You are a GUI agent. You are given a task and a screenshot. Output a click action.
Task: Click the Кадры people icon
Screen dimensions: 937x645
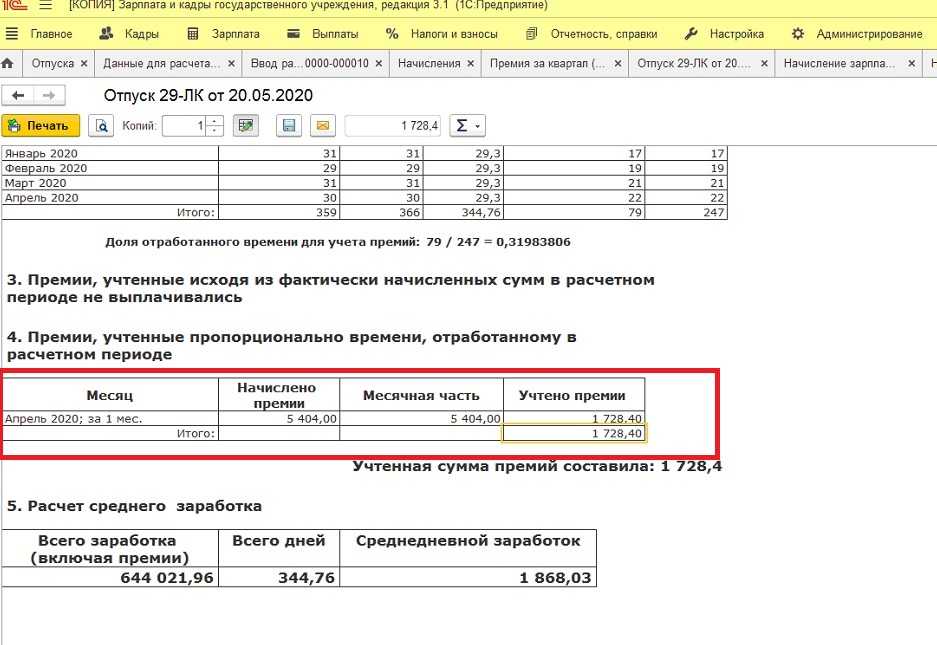[x=106, y=33]
